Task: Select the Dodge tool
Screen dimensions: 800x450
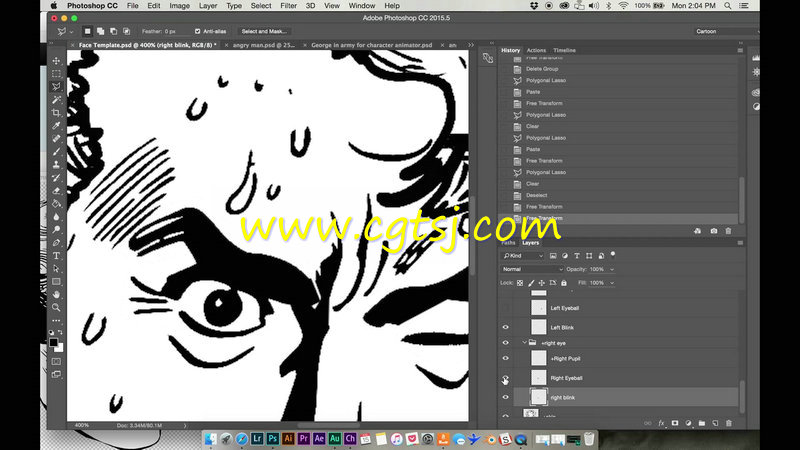Action: click(x=56, y=230)
